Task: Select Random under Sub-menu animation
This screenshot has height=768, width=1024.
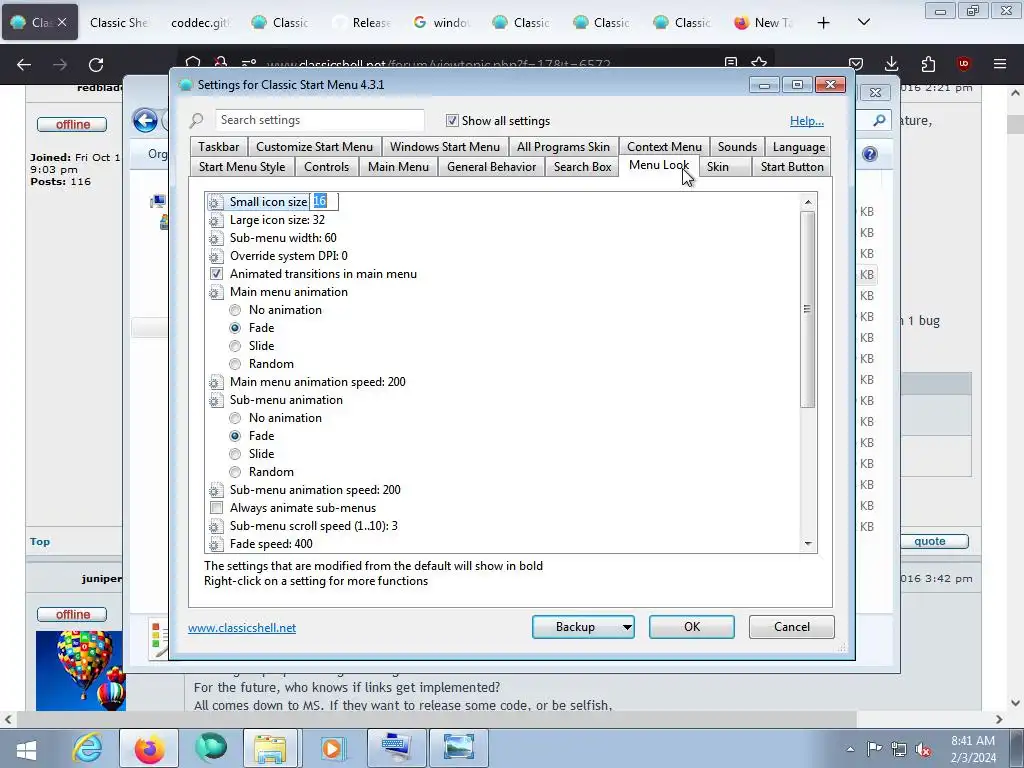Action: 235,472
